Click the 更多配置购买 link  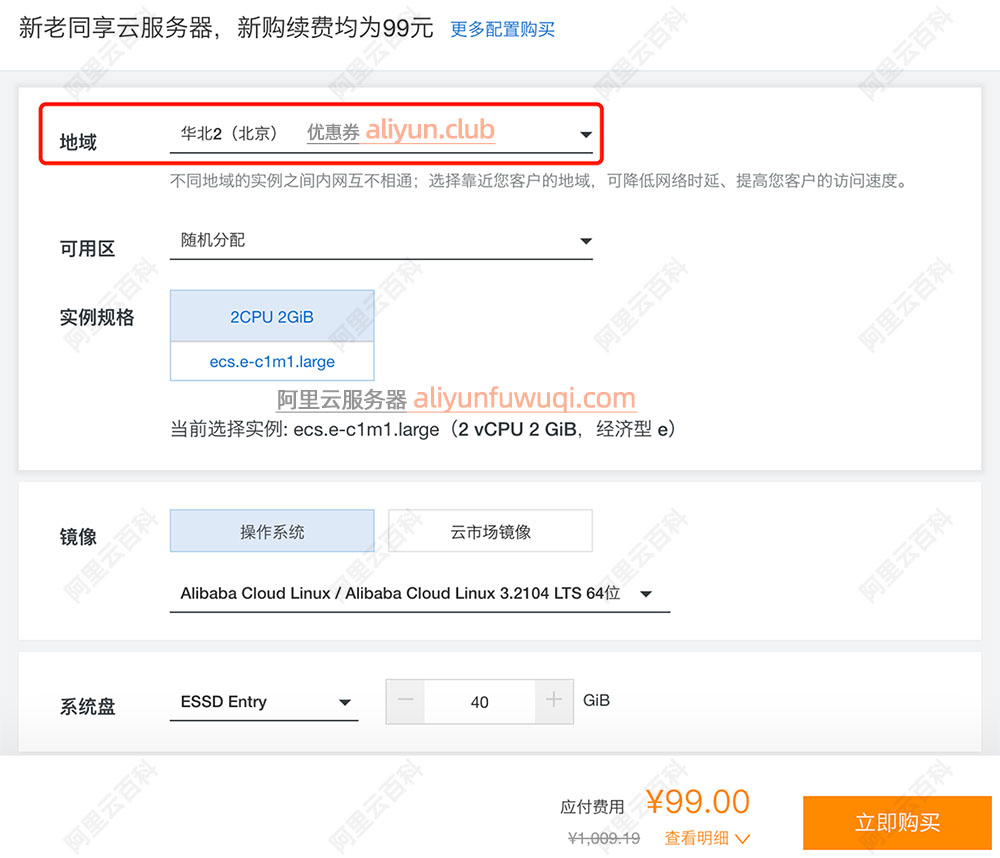(502, 29)
